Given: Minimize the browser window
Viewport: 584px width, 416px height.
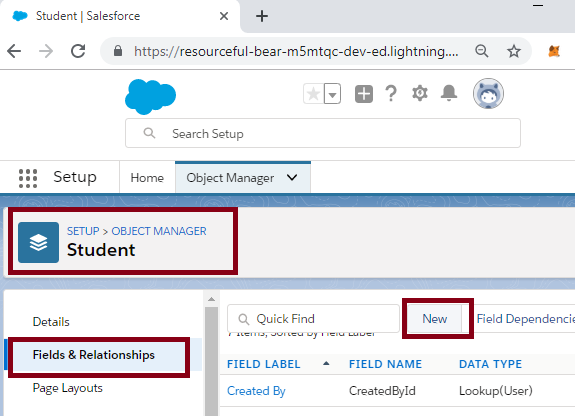Looking at the screenshot, I should (x=538, y=6).
